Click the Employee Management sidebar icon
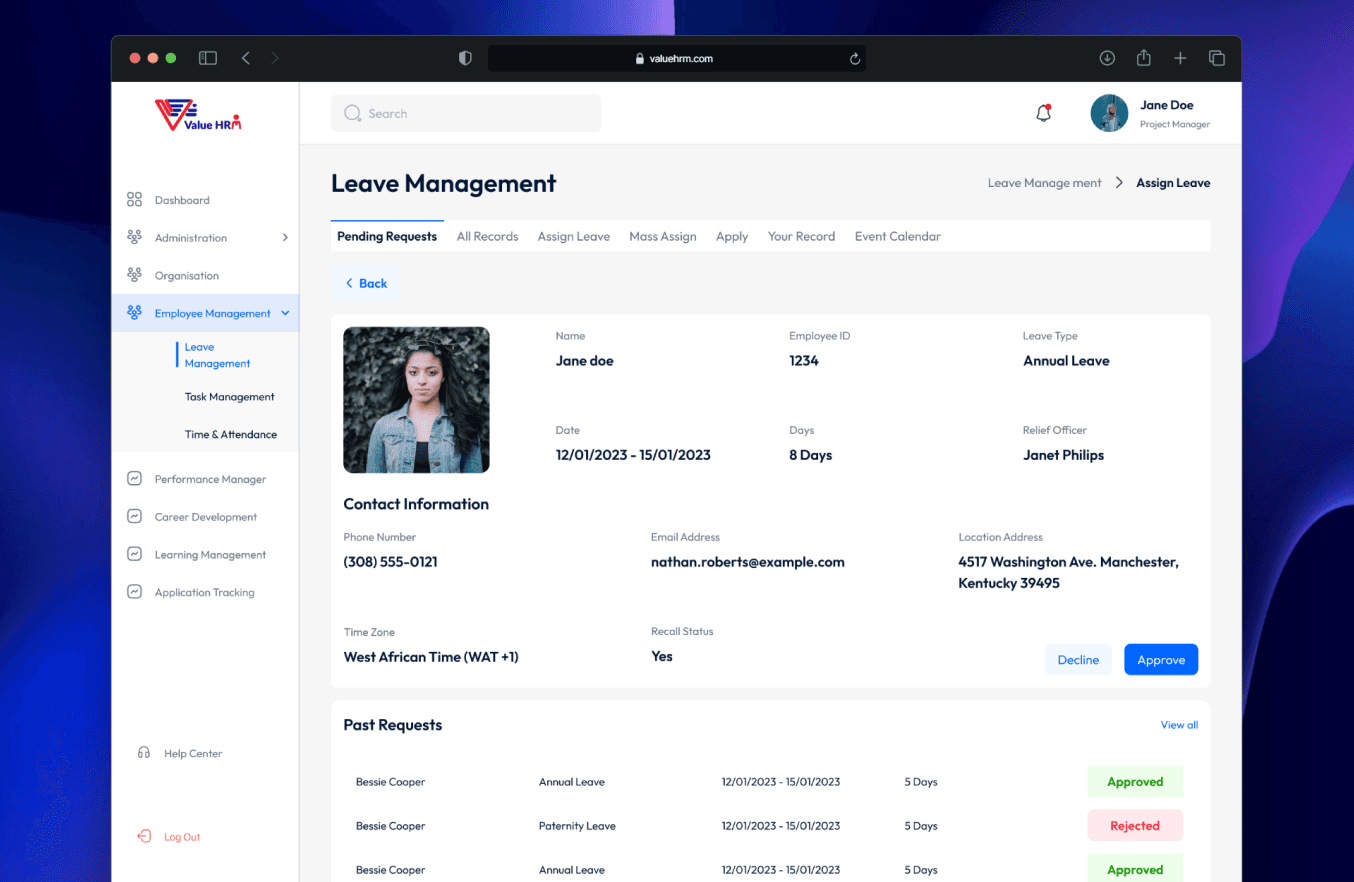Screen dimensions: 1354x882 pos(134,313)
